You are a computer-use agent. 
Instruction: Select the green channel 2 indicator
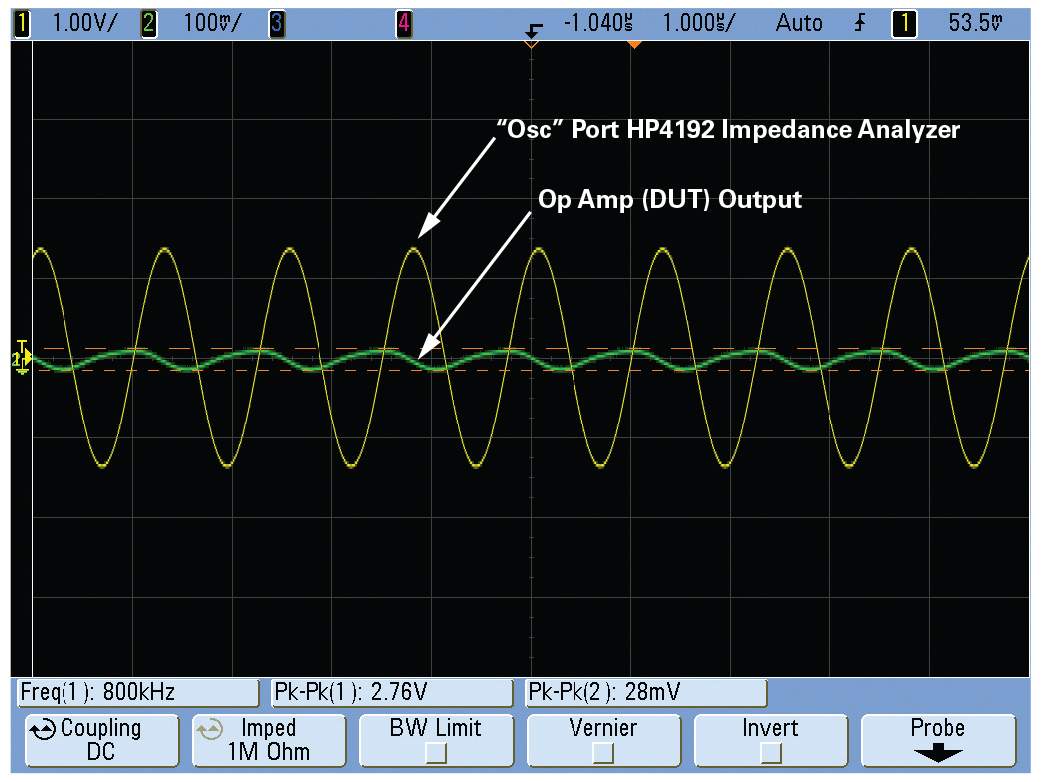coord(148,24)
